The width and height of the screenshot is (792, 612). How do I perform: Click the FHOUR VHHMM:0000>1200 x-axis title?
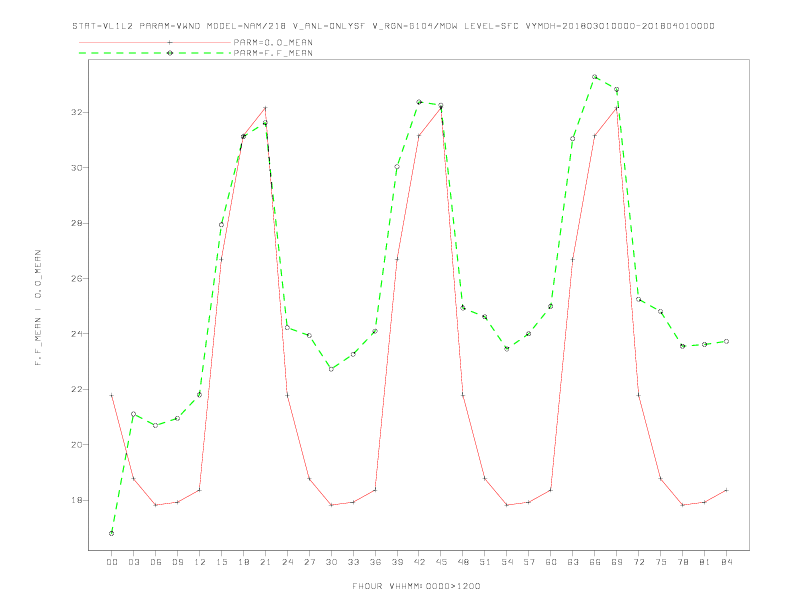click(416, 586)
